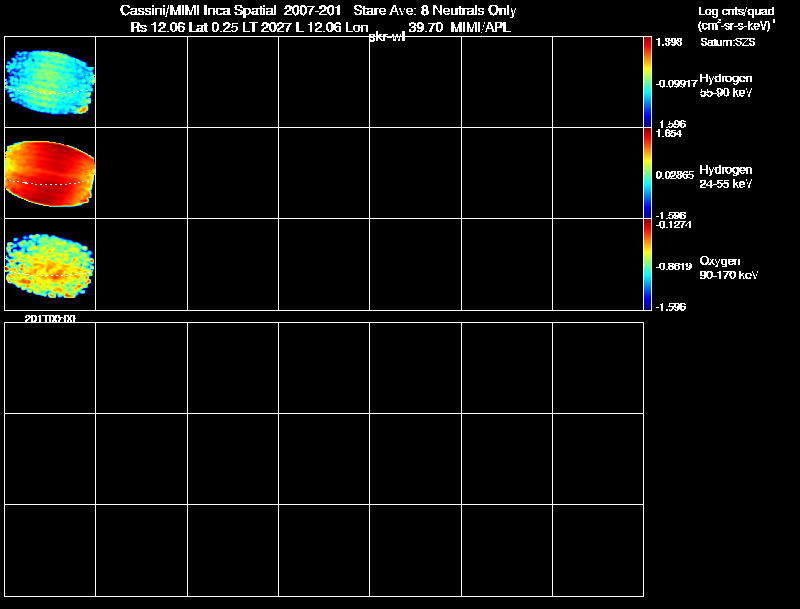Click the Saturn:SZS text
Viewport: 800px width, 609px height.
pyautogui.click(x=728, y=42)
